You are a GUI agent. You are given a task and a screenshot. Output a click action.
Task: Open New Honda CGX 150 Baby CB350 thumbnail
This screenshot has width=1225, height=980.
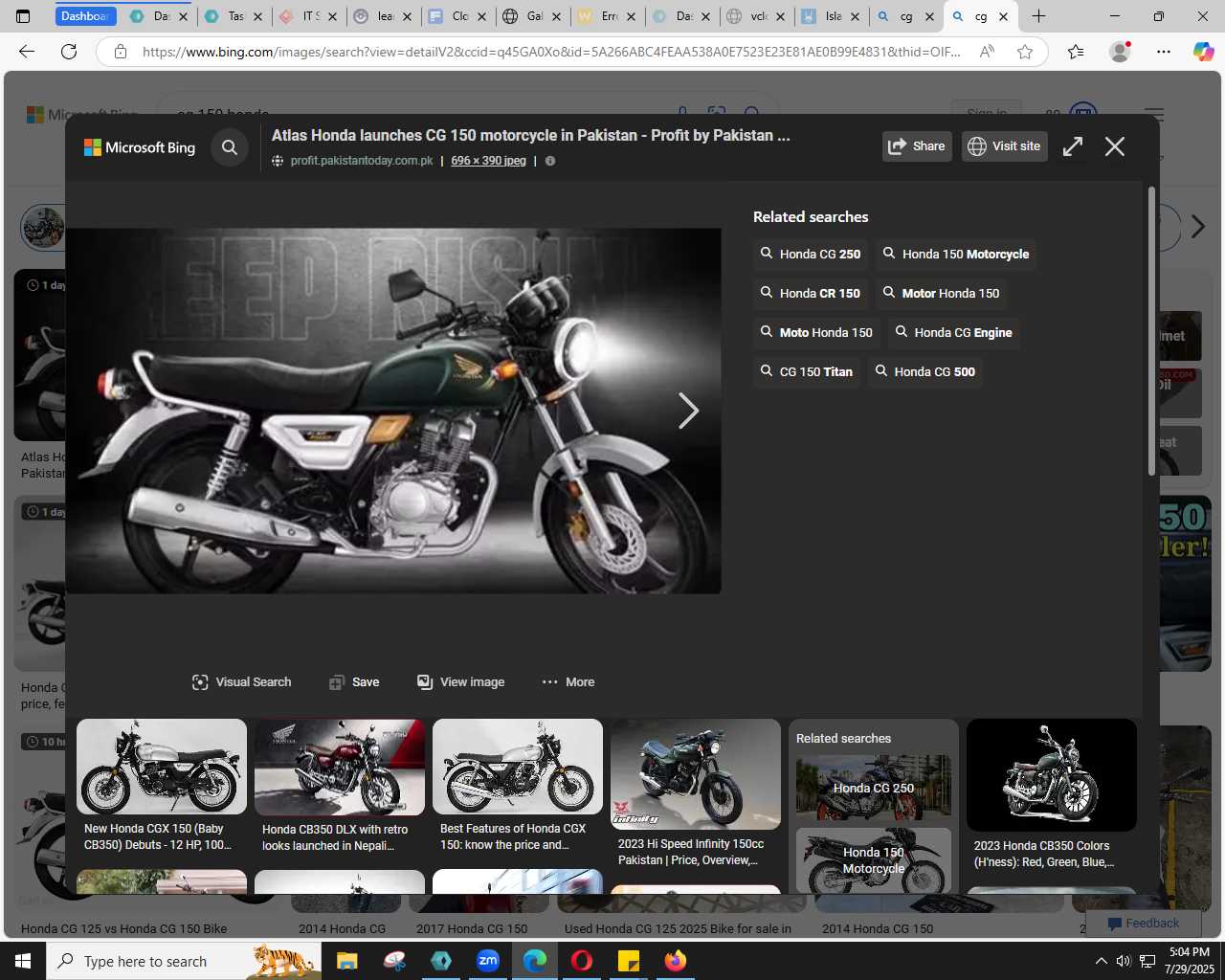[x=162, y=767]
